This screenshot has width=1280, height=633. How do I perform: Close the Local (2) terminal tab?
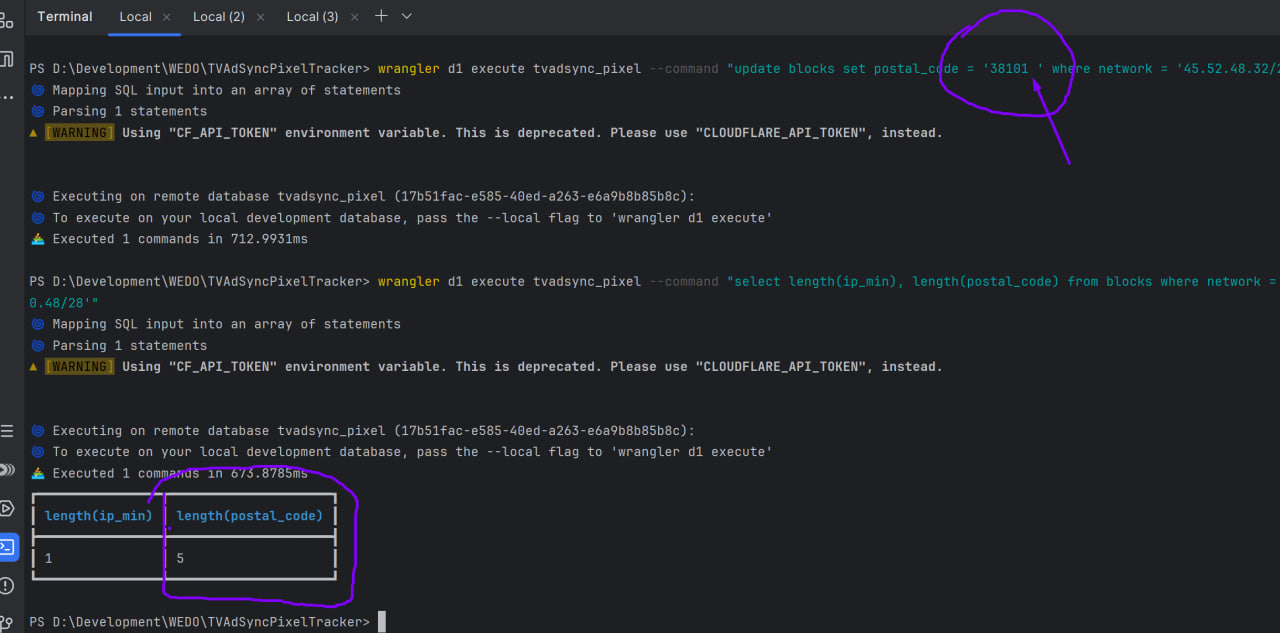[x=260, y=17]
